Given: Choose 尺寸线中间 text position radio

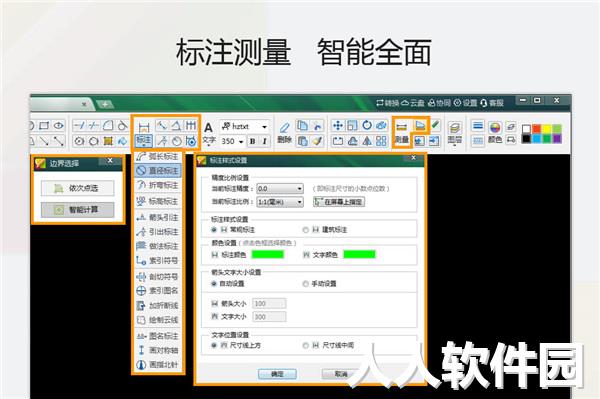Looking at the screenshot, I should (305, 345).
